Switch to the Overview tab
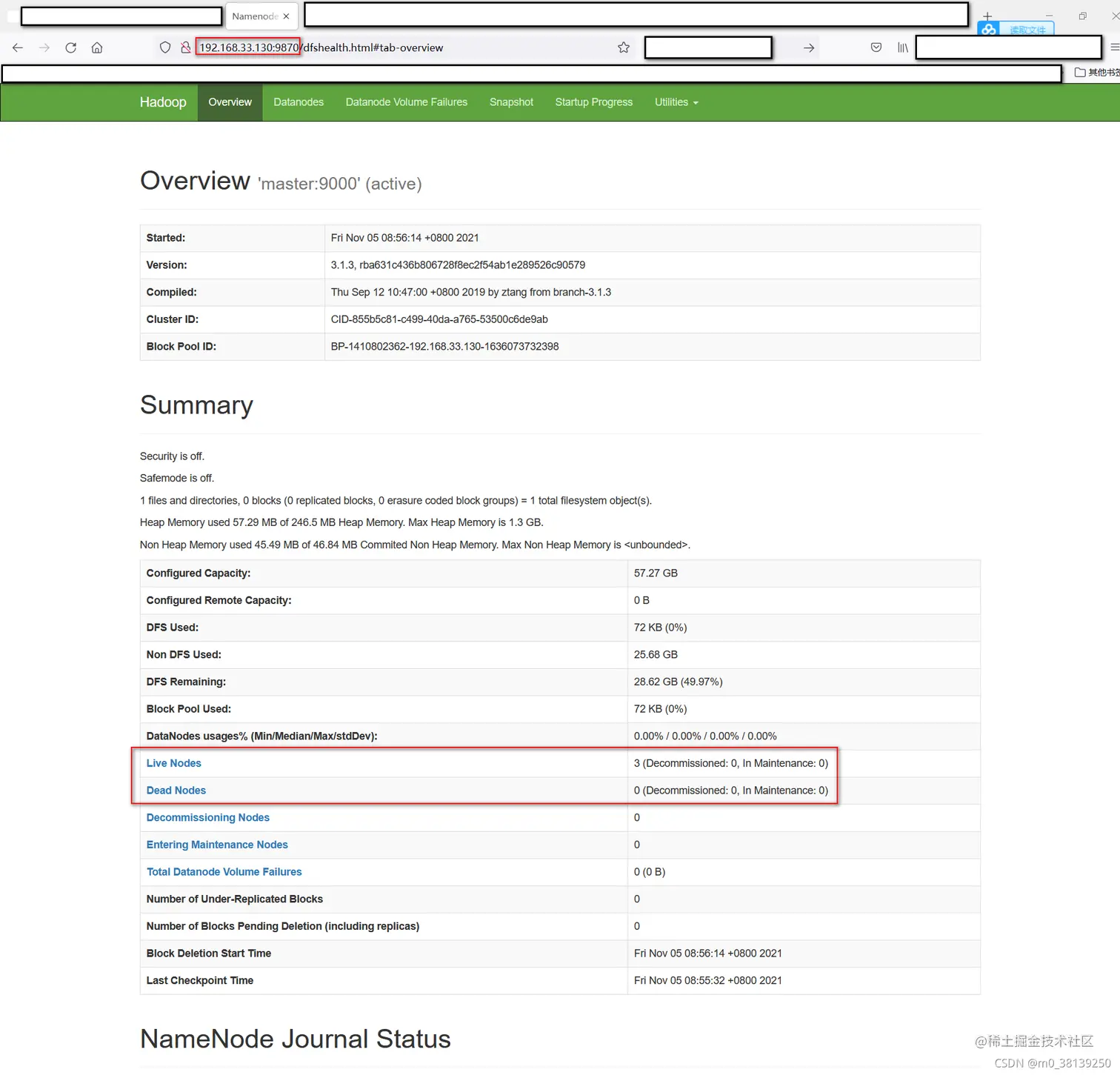Image resolution: width=1120 pixels, height=1075 pixels. 230,102
